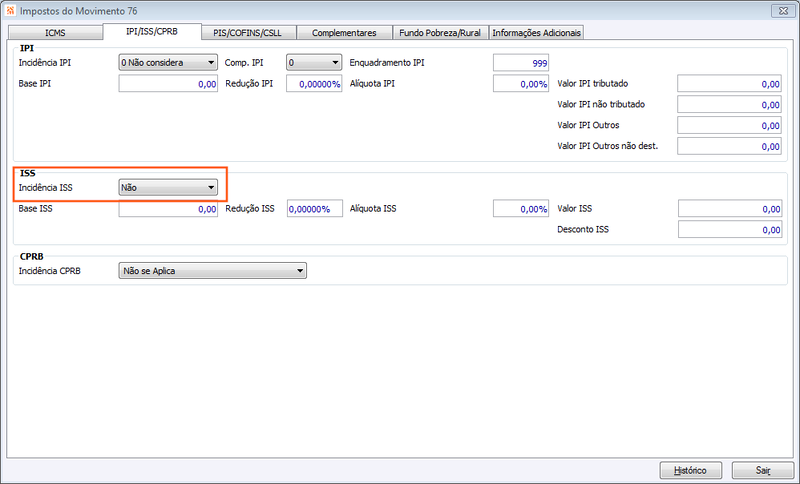Switch to the ICMS tab
Screen dimensions: 800x484
pos(55,33)
